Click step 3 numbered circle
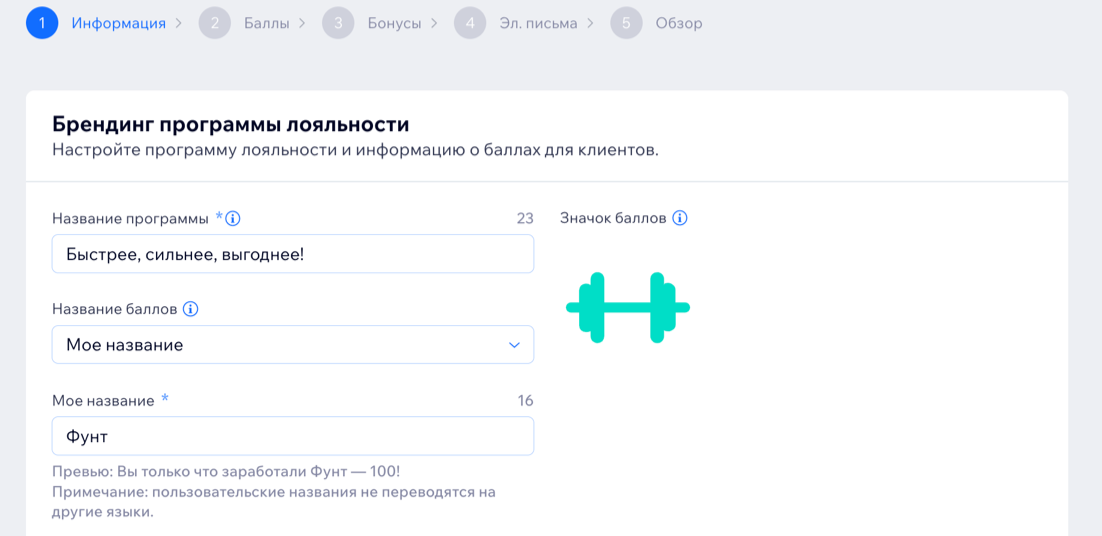This screenshot has height=536, width=1102. (339, 23)
